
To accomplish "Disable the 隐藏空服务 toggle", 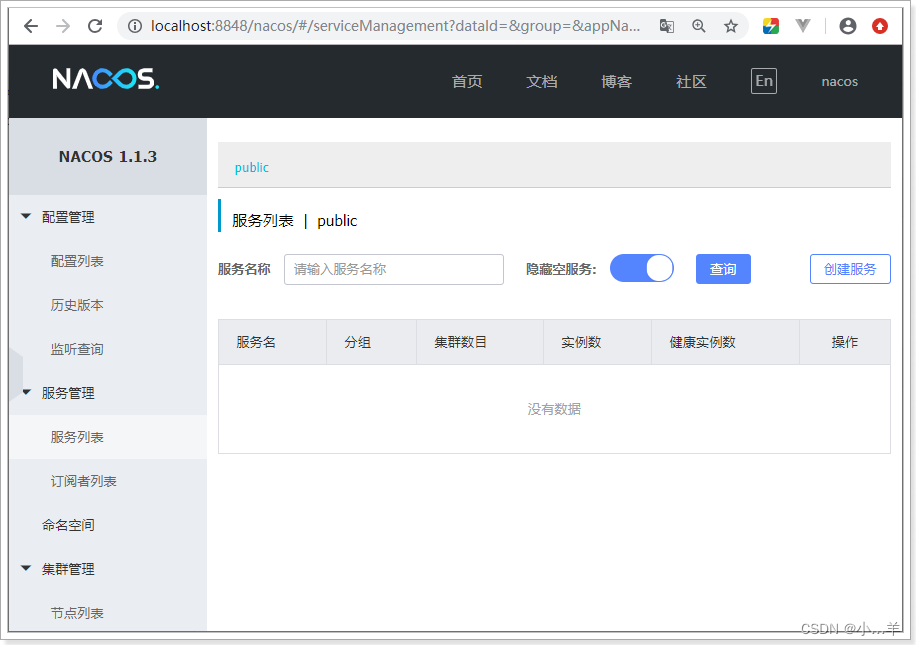I will [641, 268].
